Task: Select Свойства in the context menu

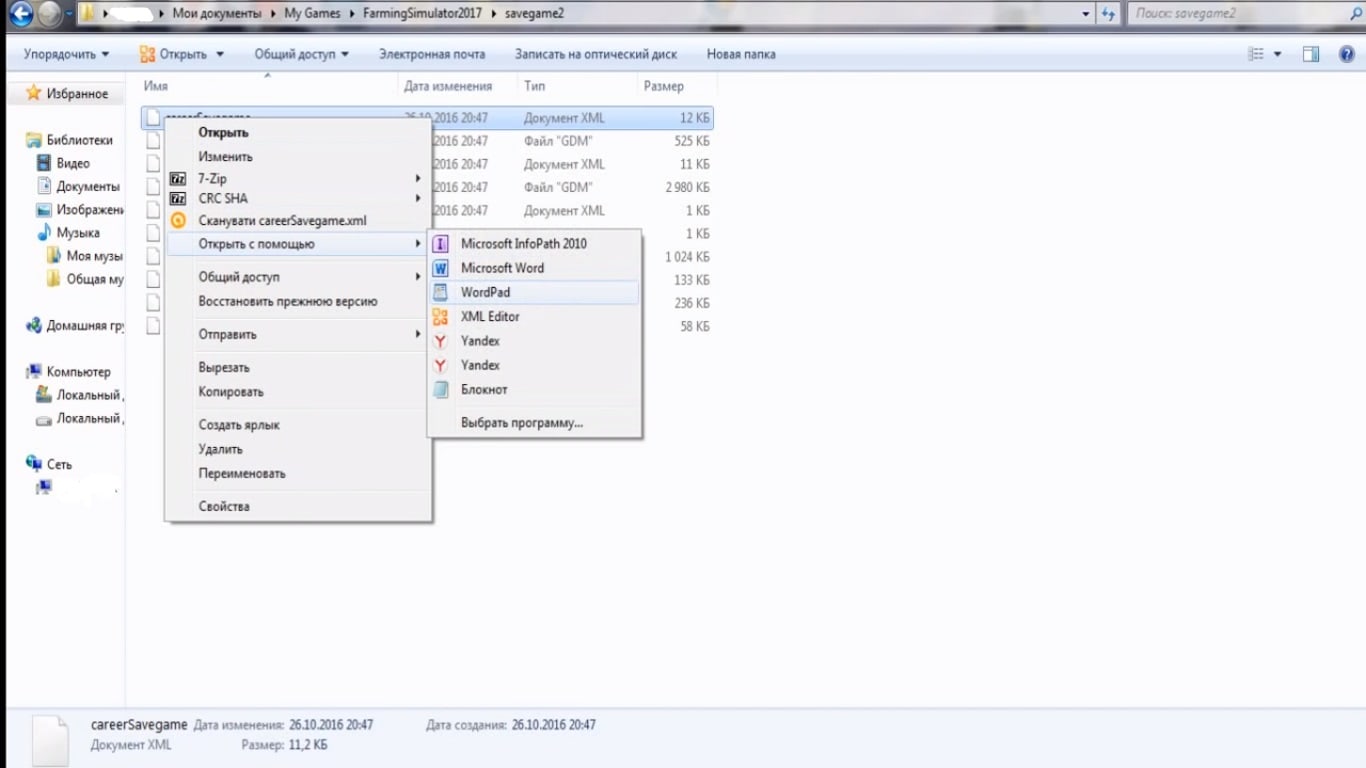Action: 224,506
